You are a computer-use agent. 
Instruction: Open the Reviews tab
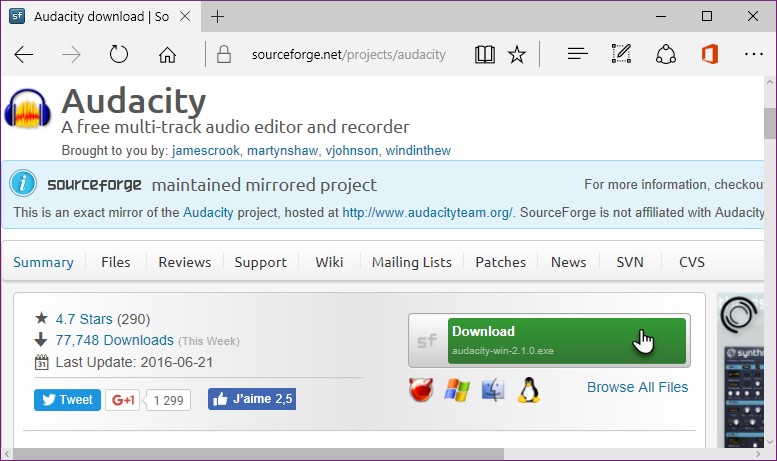[x=184, y=262]
